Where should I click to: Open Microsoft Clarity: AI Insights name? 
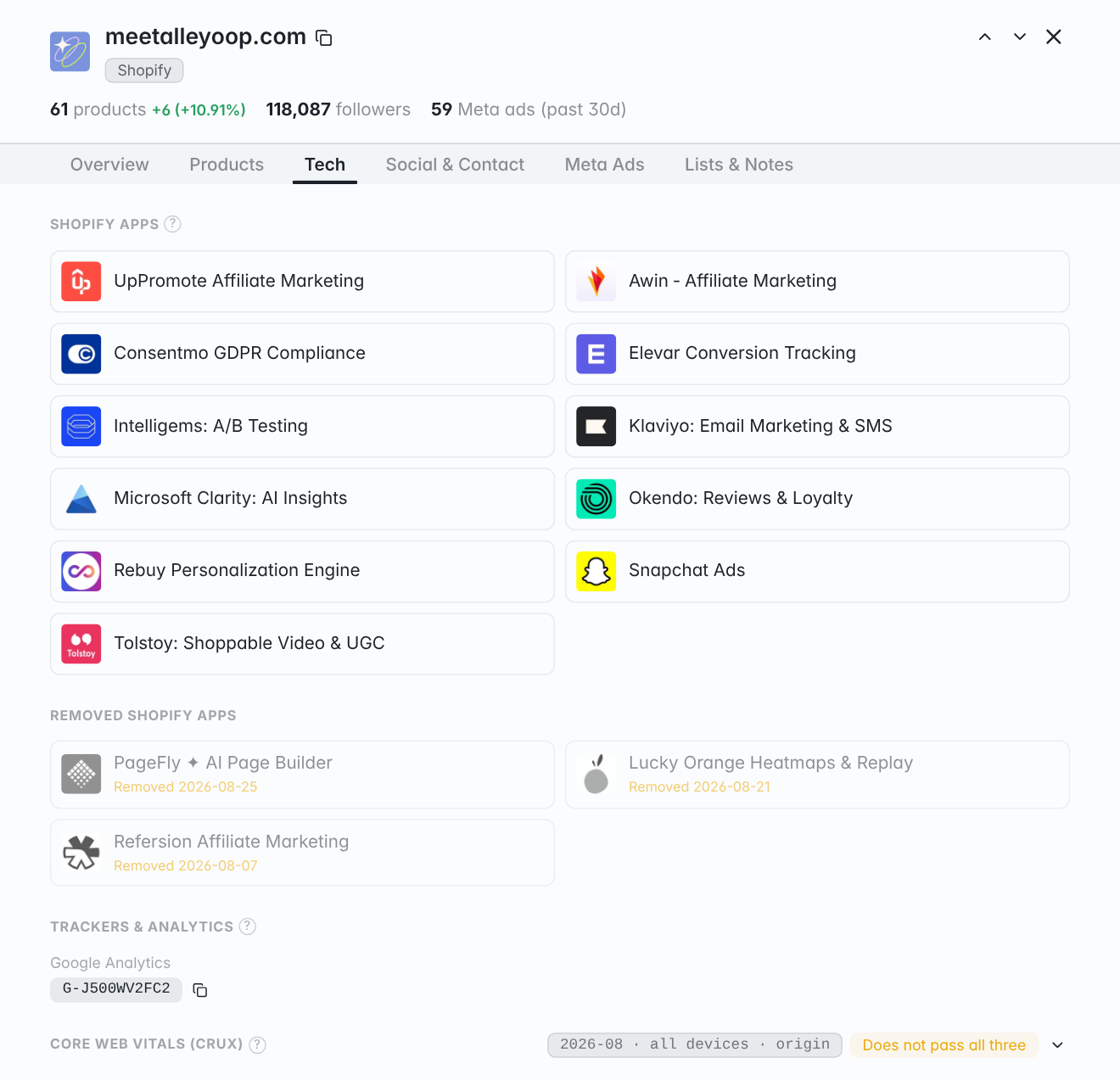[231, 498]
